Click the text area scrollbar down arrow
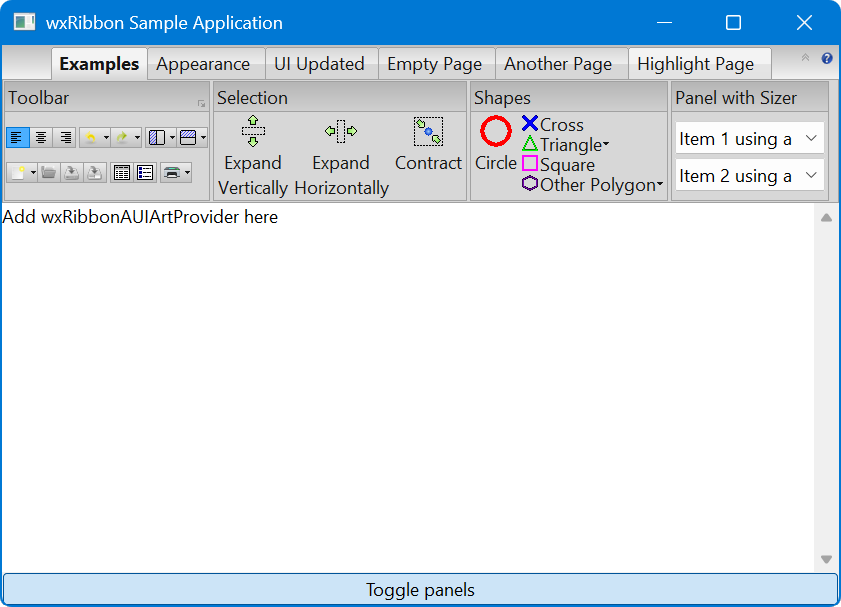This screenshot has width=841, height=607. (826, 559)
